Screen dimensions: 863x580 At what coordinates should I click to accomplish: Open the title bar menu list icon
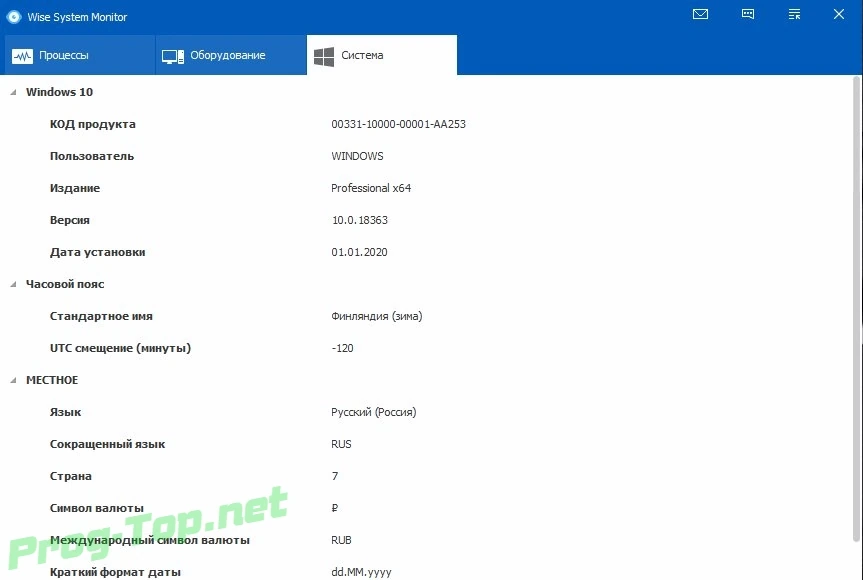(x=794, y=14)
